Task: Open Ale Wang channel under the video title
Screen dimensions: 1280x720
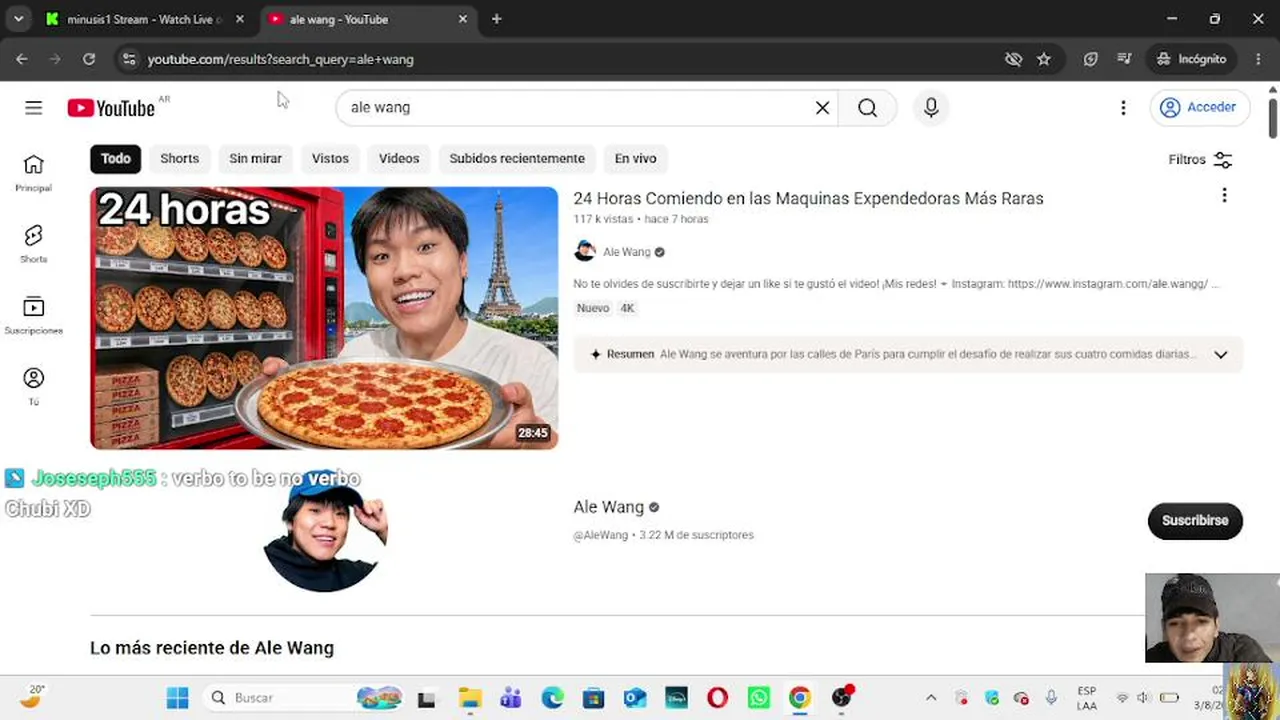Action: click(x=627, y=252)
